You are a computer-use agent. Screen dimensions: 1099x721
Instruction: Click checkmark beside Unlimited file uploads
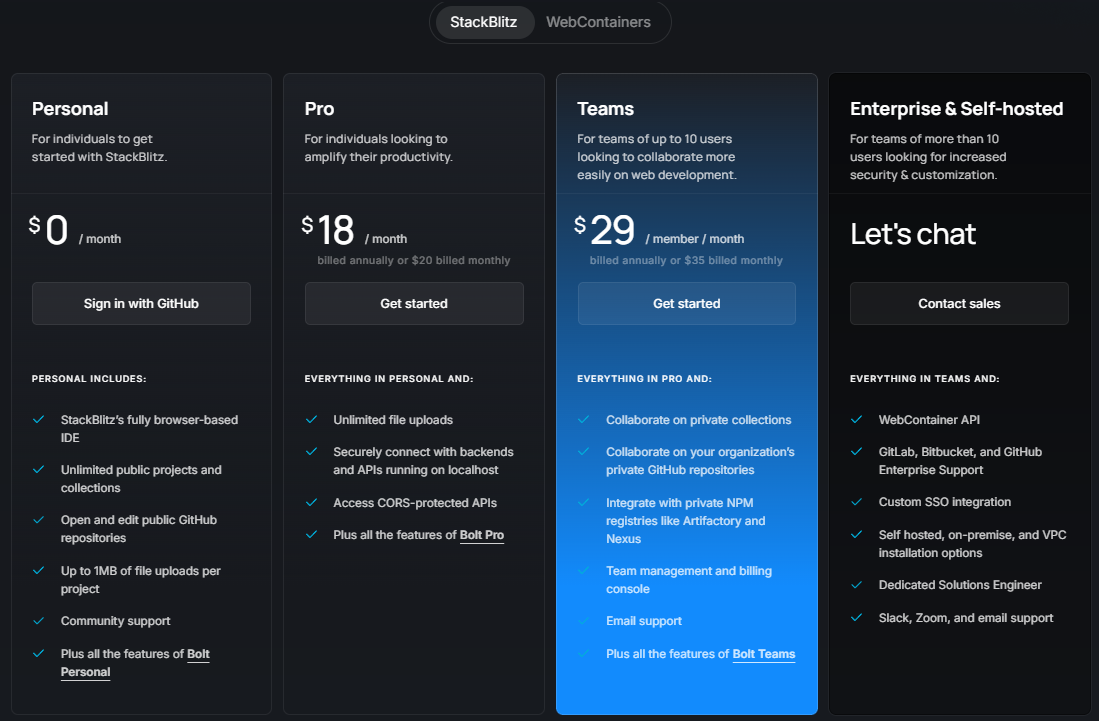311,420
